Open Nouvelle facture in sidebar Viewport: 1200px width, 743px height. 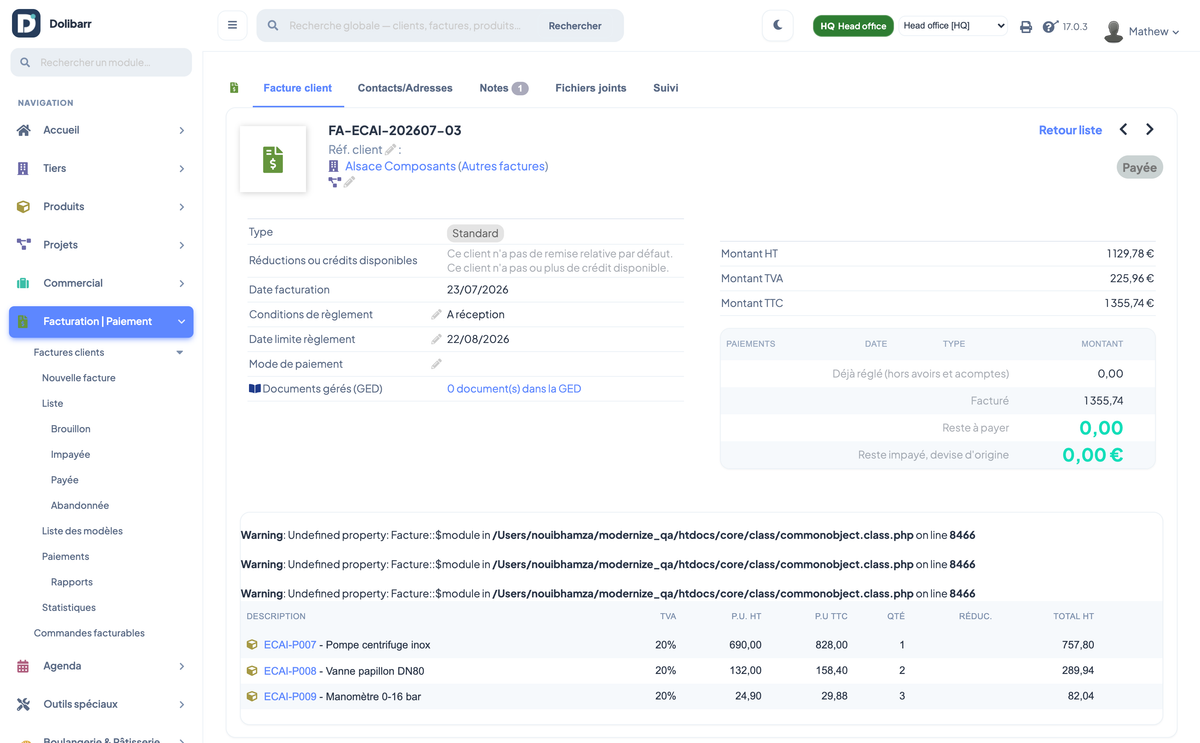click(x=79, y=378)
